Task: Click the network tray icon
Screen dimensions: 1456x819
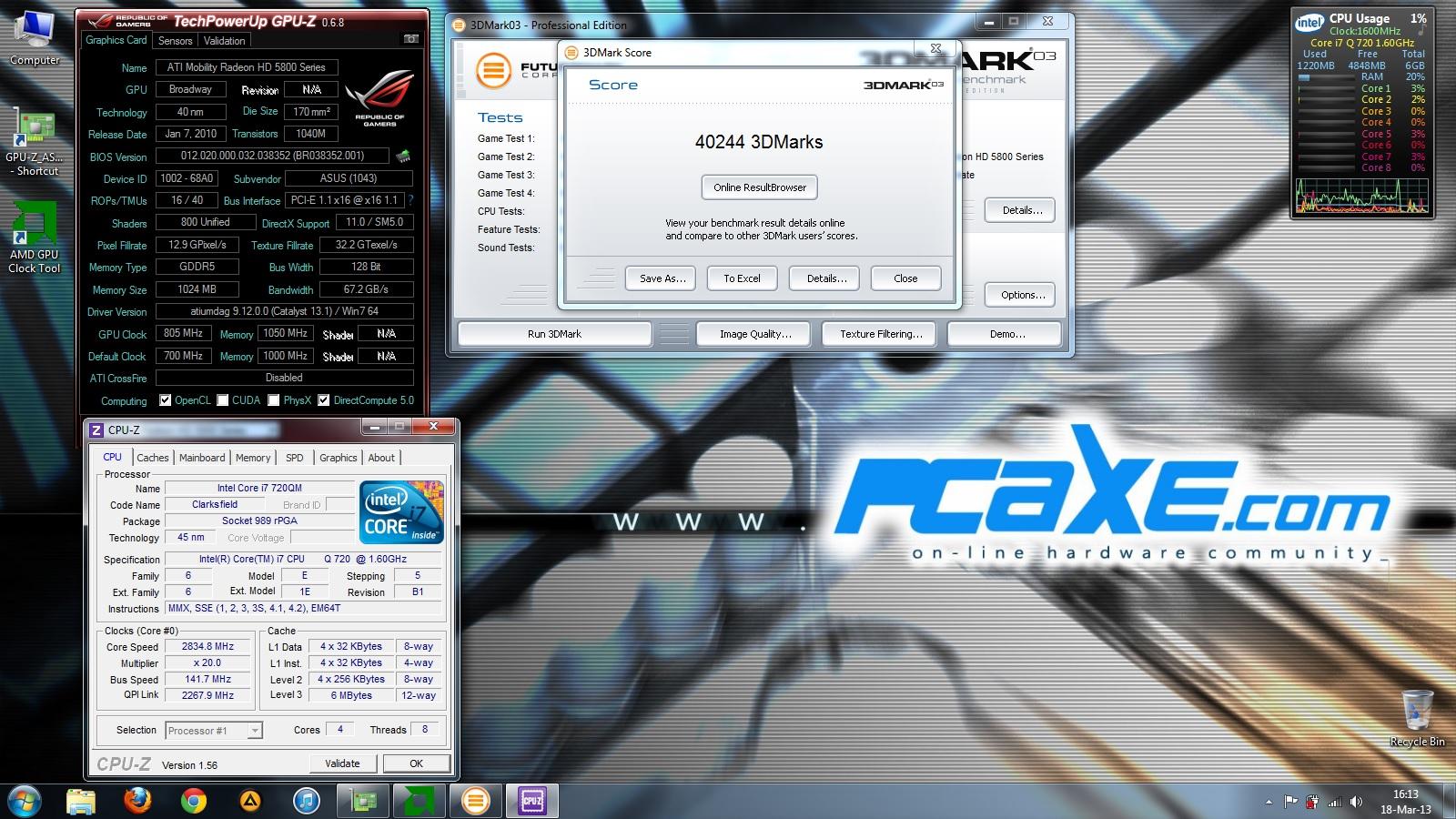Action: pyautogui.click(x=1334, y=802)
